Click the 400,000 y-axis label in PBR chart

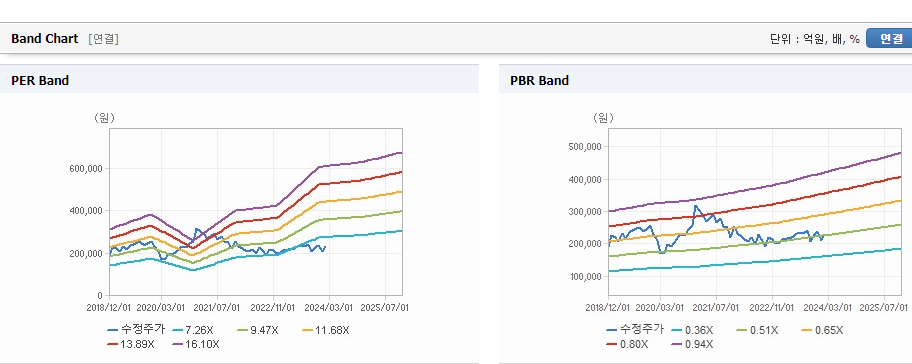coord(586,179)
